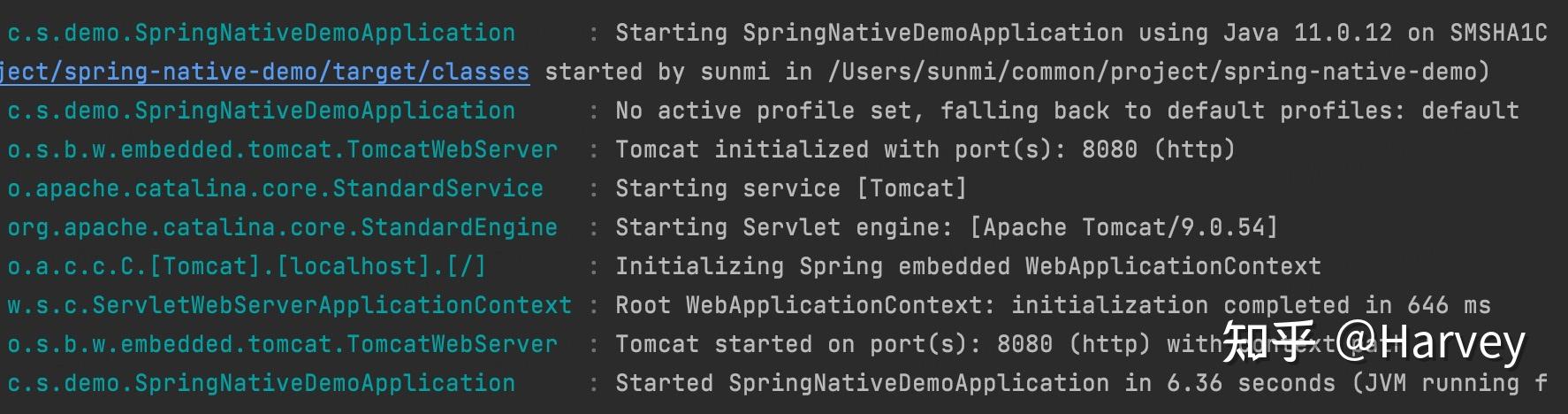Open the spring-native-demo/target/classes path link
Screen dimensions: 1568x414
(x=265, y=72)
